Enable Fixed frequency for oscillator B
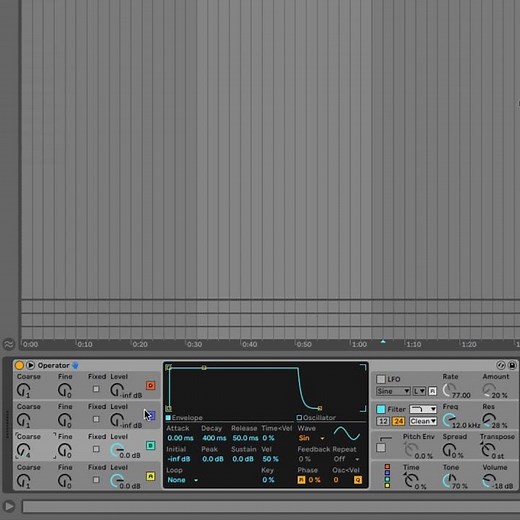Viewport: 520px width, 520px height. tap(96, 449)
